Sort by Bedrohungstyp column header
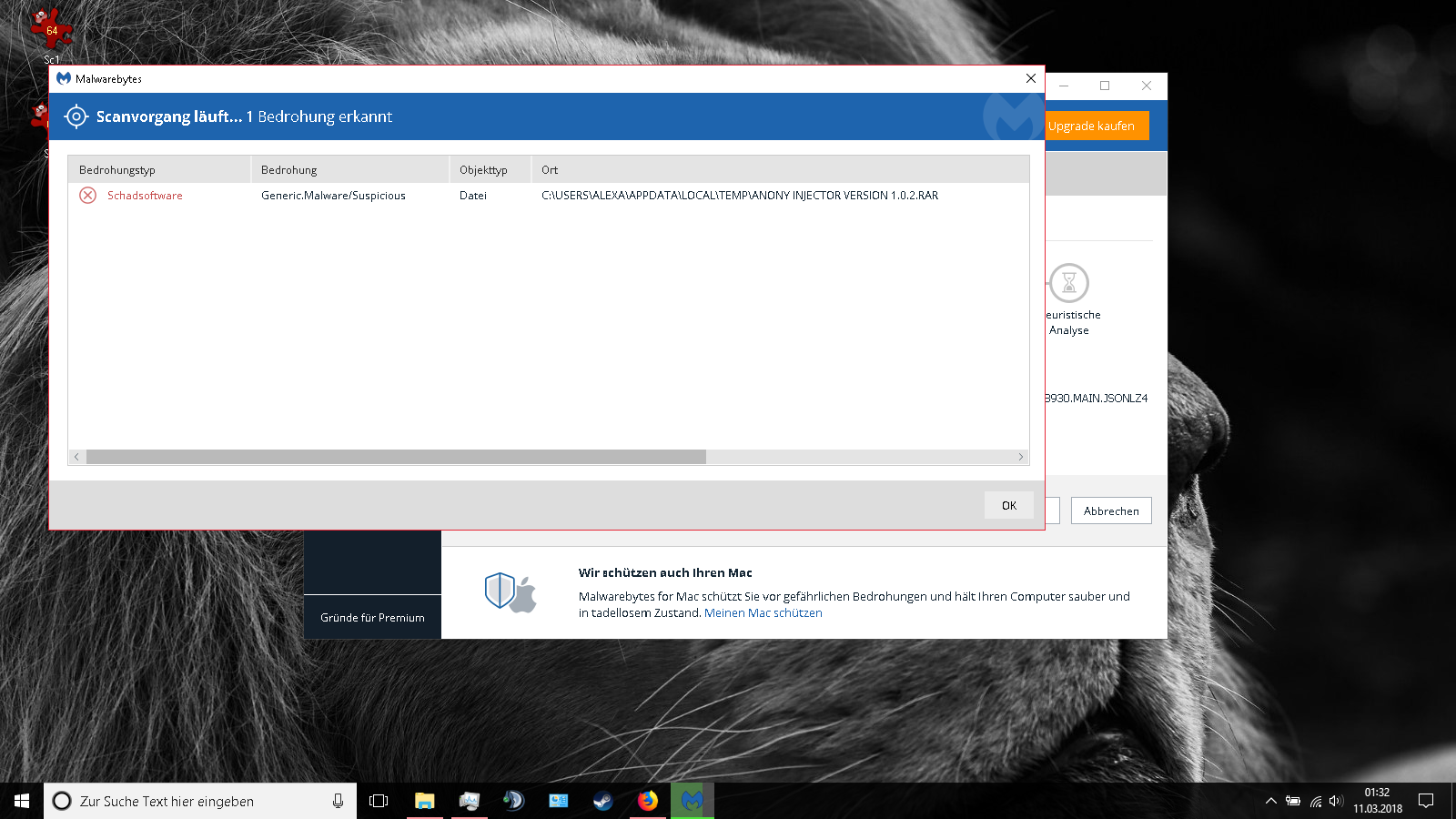Viewport: 1456px width, 819px height. point(159,169)
